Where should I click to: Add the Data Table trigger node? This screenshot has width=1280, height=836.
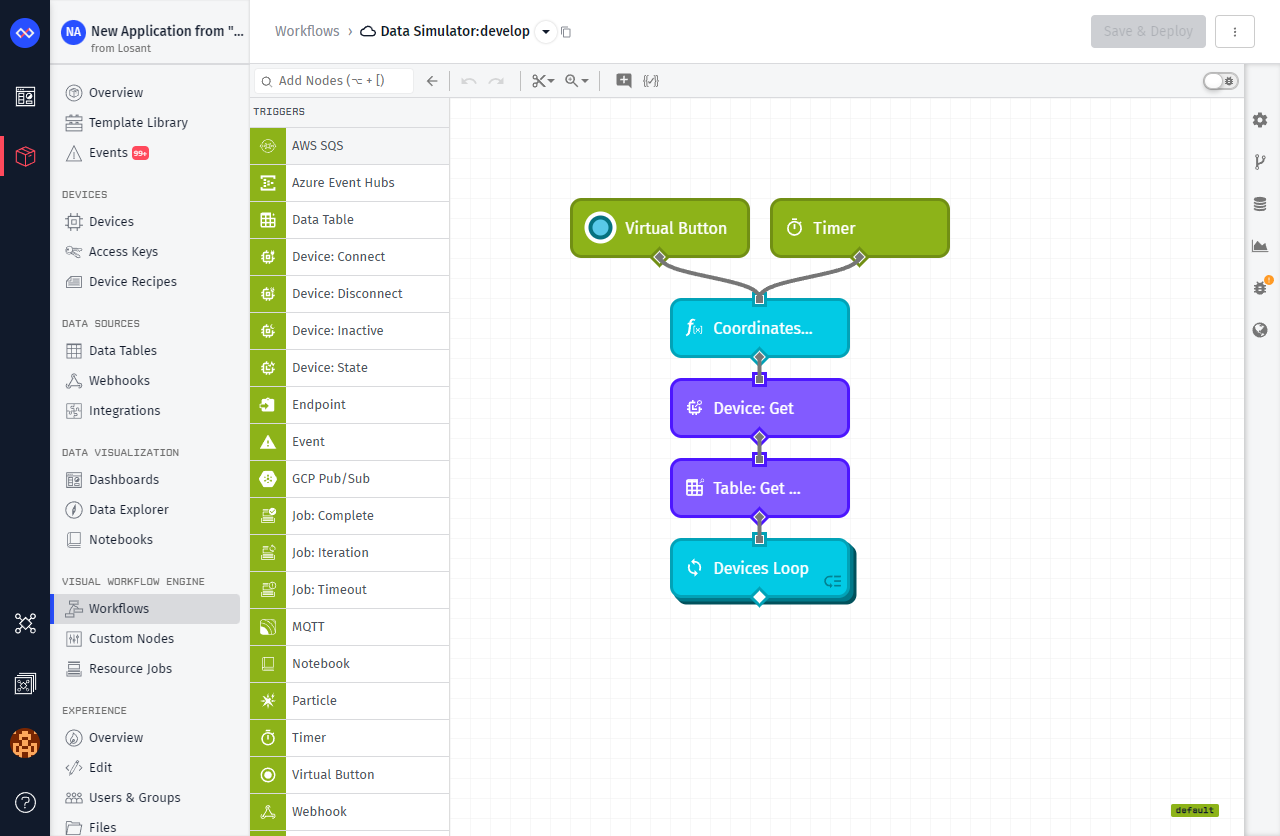point(350,220)
